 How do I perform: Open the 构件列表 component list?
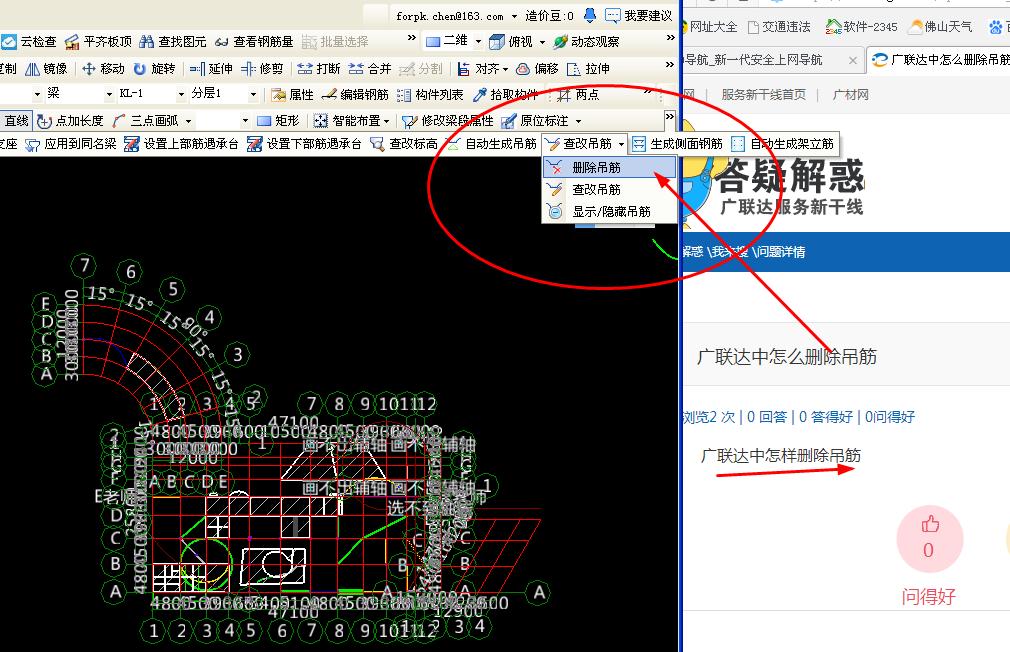coord(430,95)
